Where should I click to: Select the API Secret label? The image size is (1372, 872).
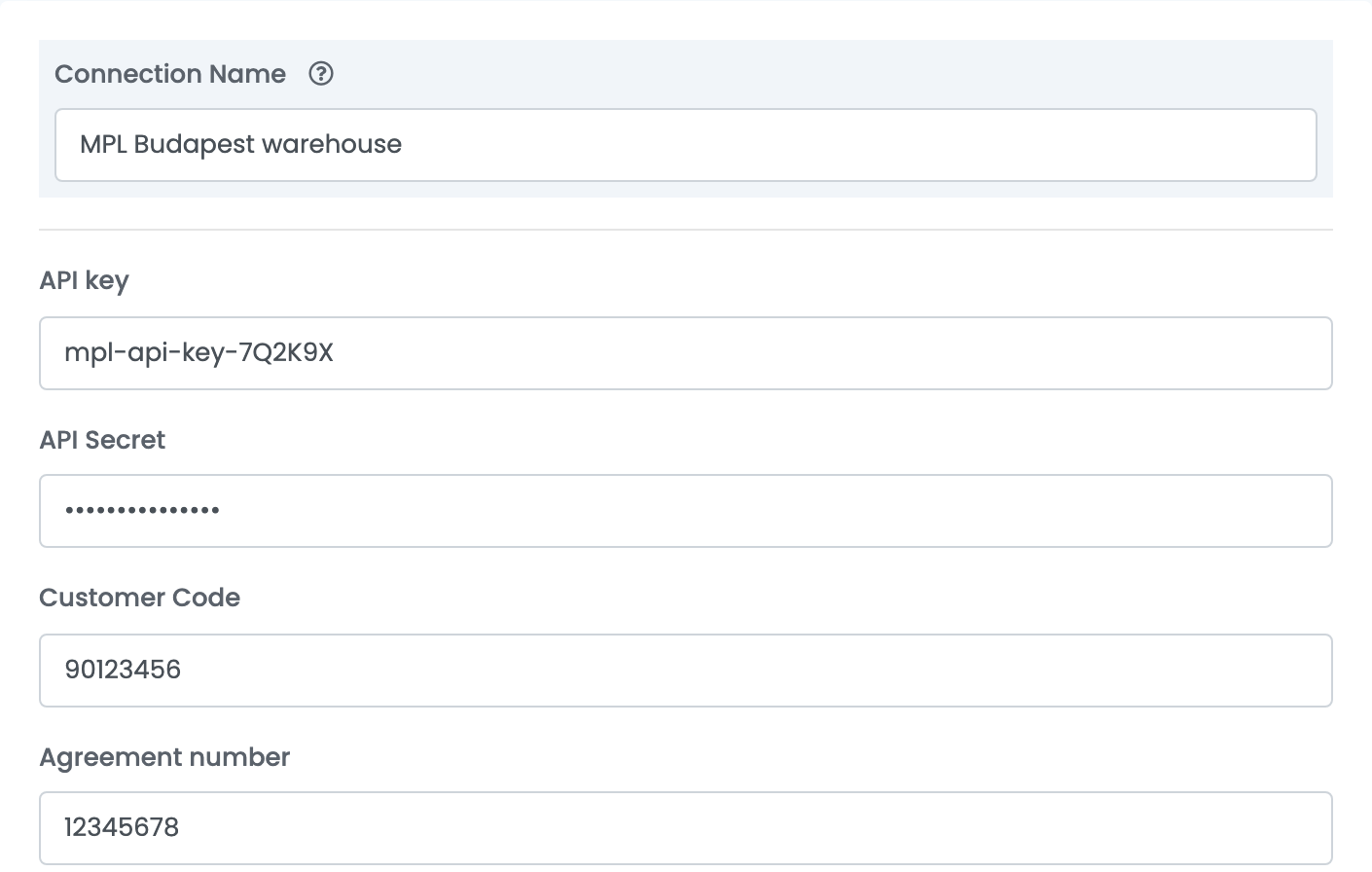(x=102, y=440)
